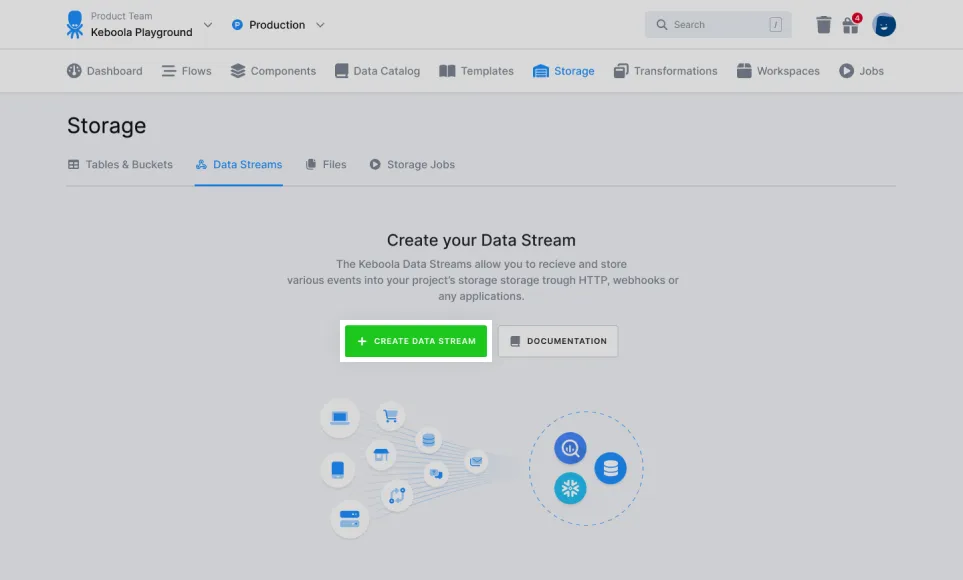Click the Create your Data Stream heading

click(481, 240)
